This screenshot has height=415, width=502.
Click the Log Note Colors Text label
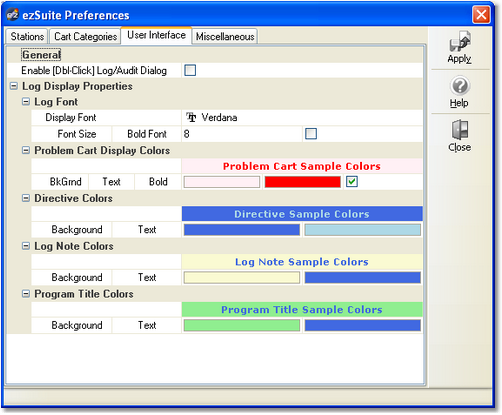point(147,277)
